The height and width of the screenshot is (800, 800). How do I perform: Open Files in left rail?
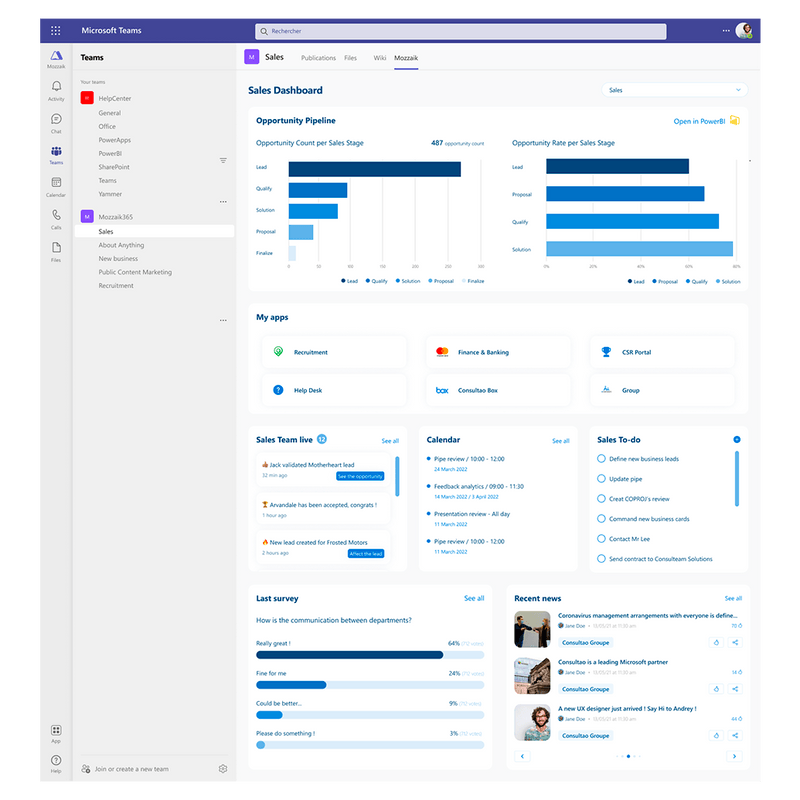click(x=56, y=248)
